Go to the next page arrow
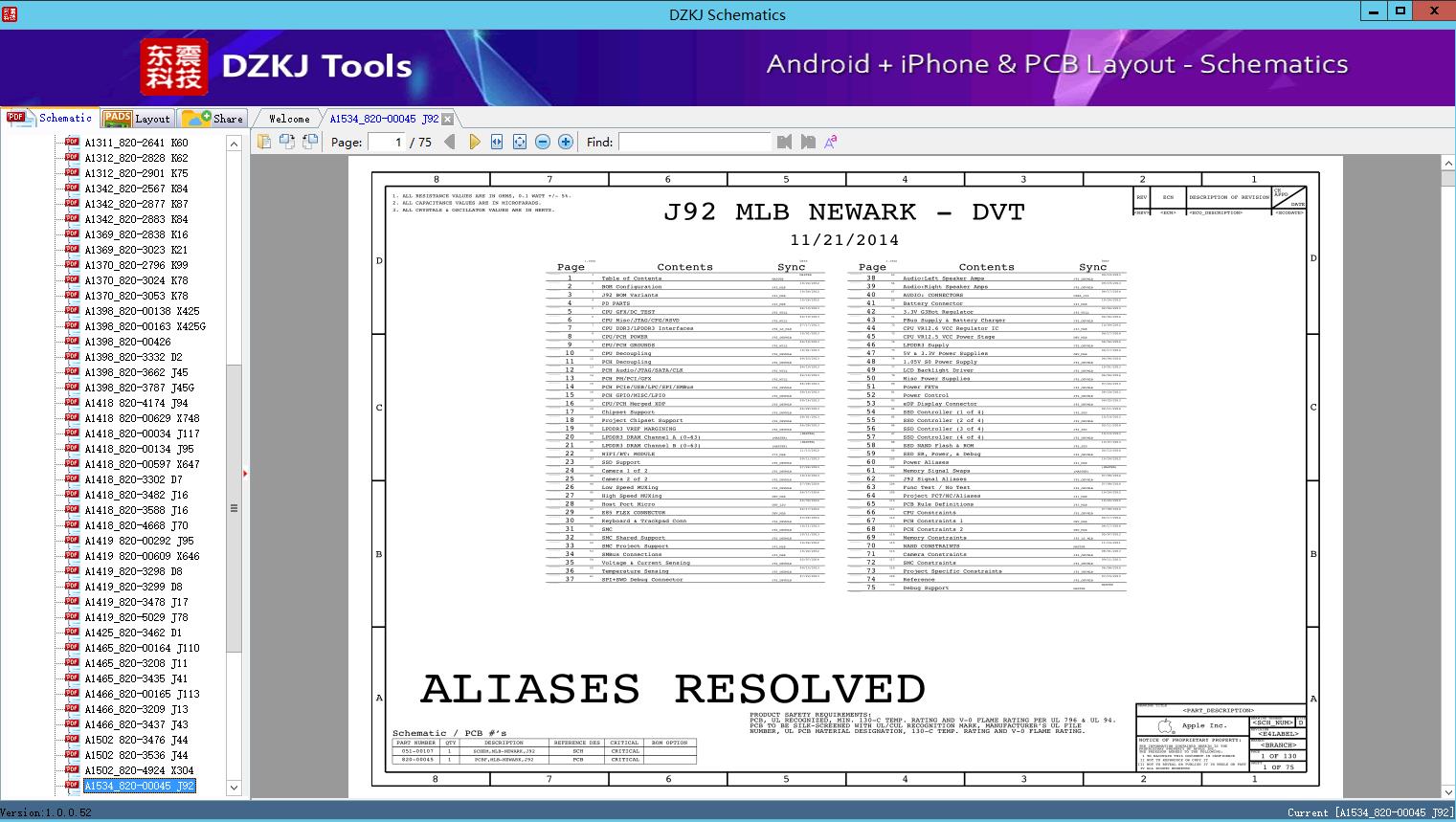Screen dimensions: 1456x822 pos(474,142)
